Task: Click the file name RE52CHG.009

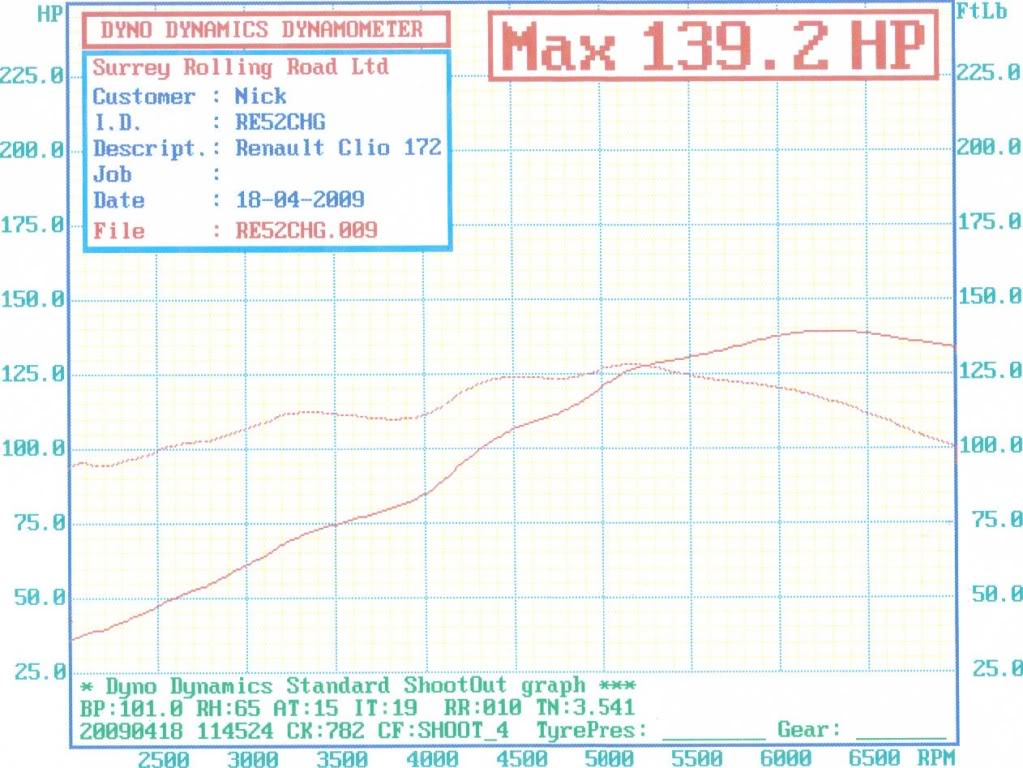Action: coord(305,231)
